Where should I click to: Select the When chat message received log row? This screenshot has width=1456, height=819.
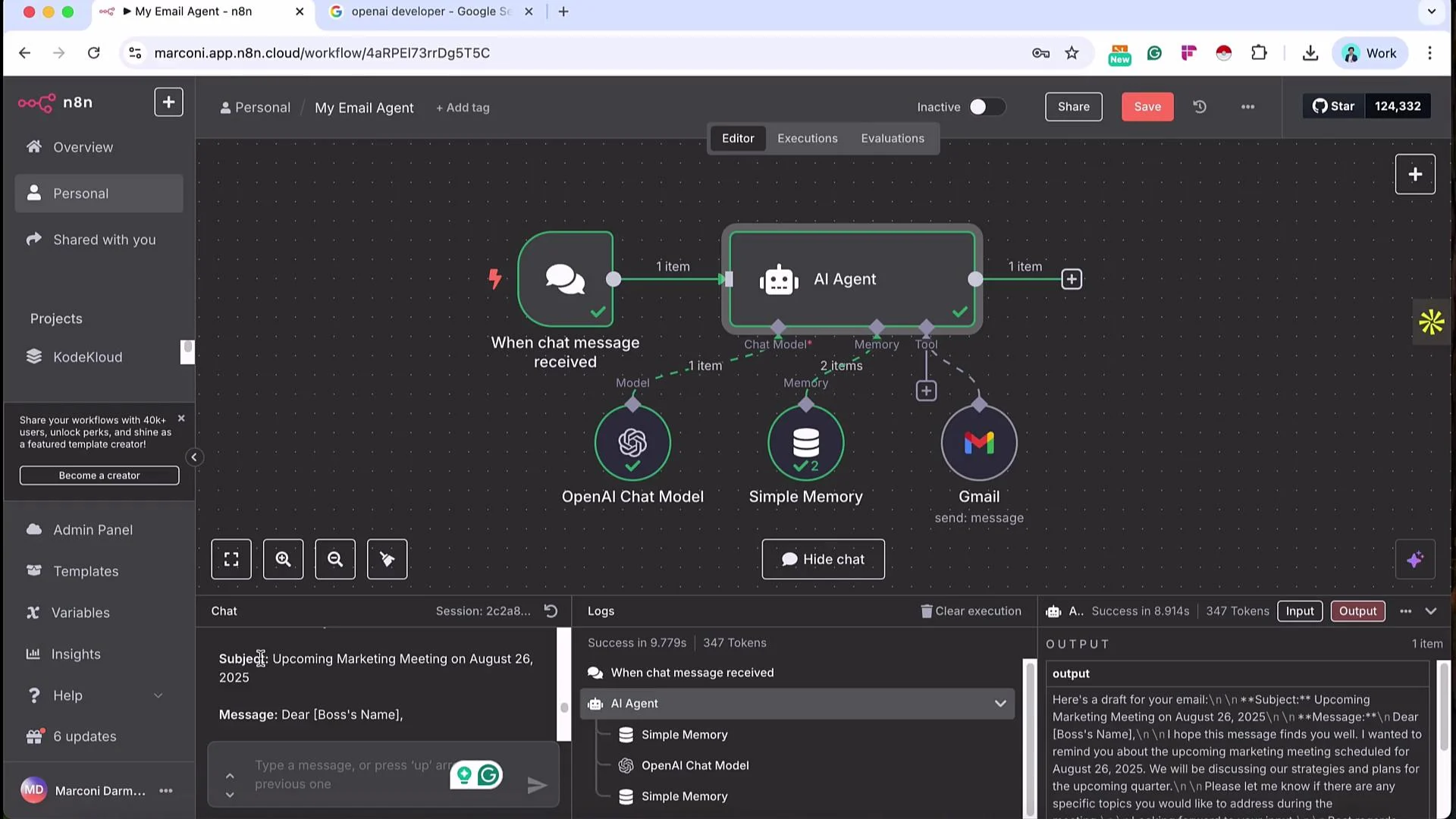click(798, 673)
